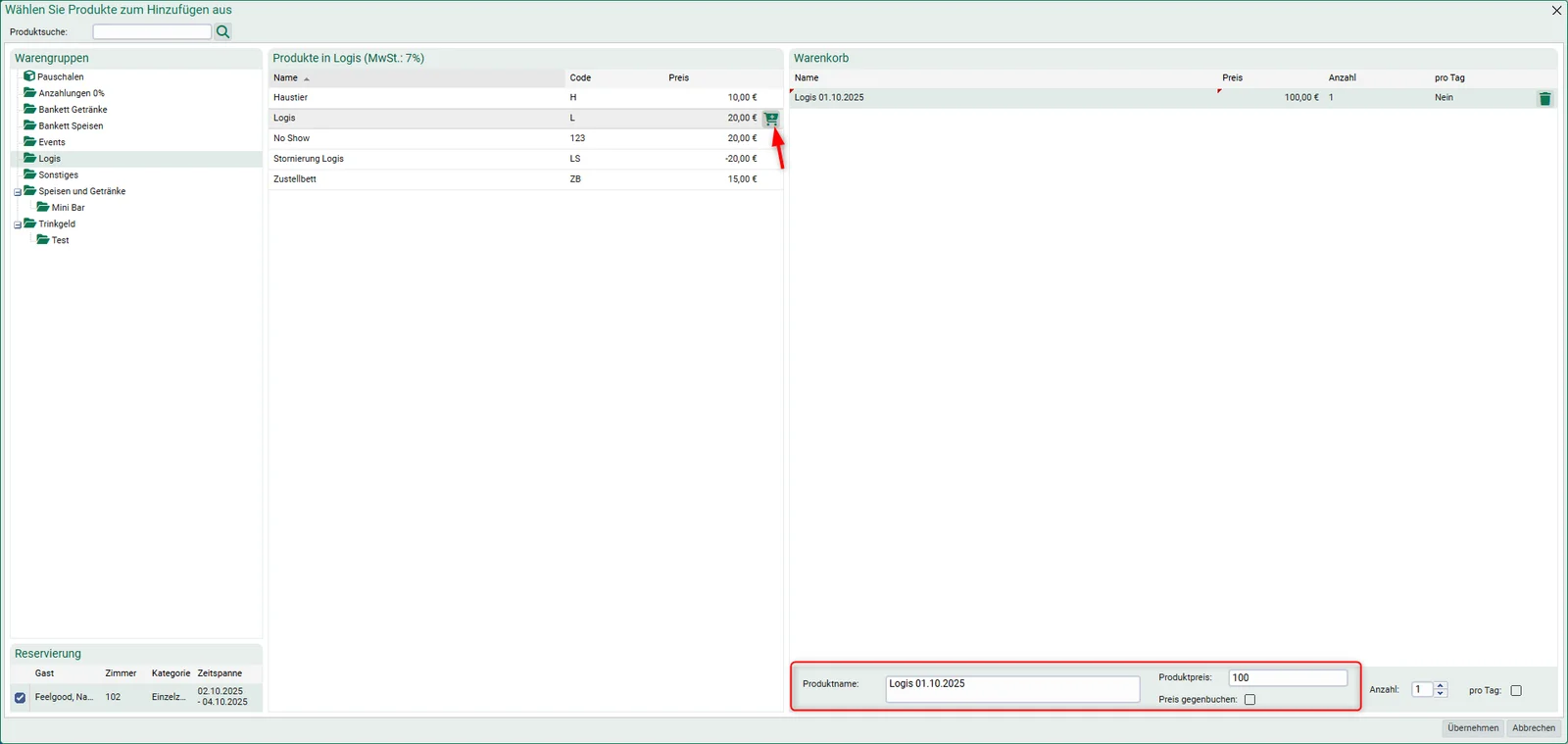Select the Stornierung Logis product row
1568x744 pixels.
525,159
